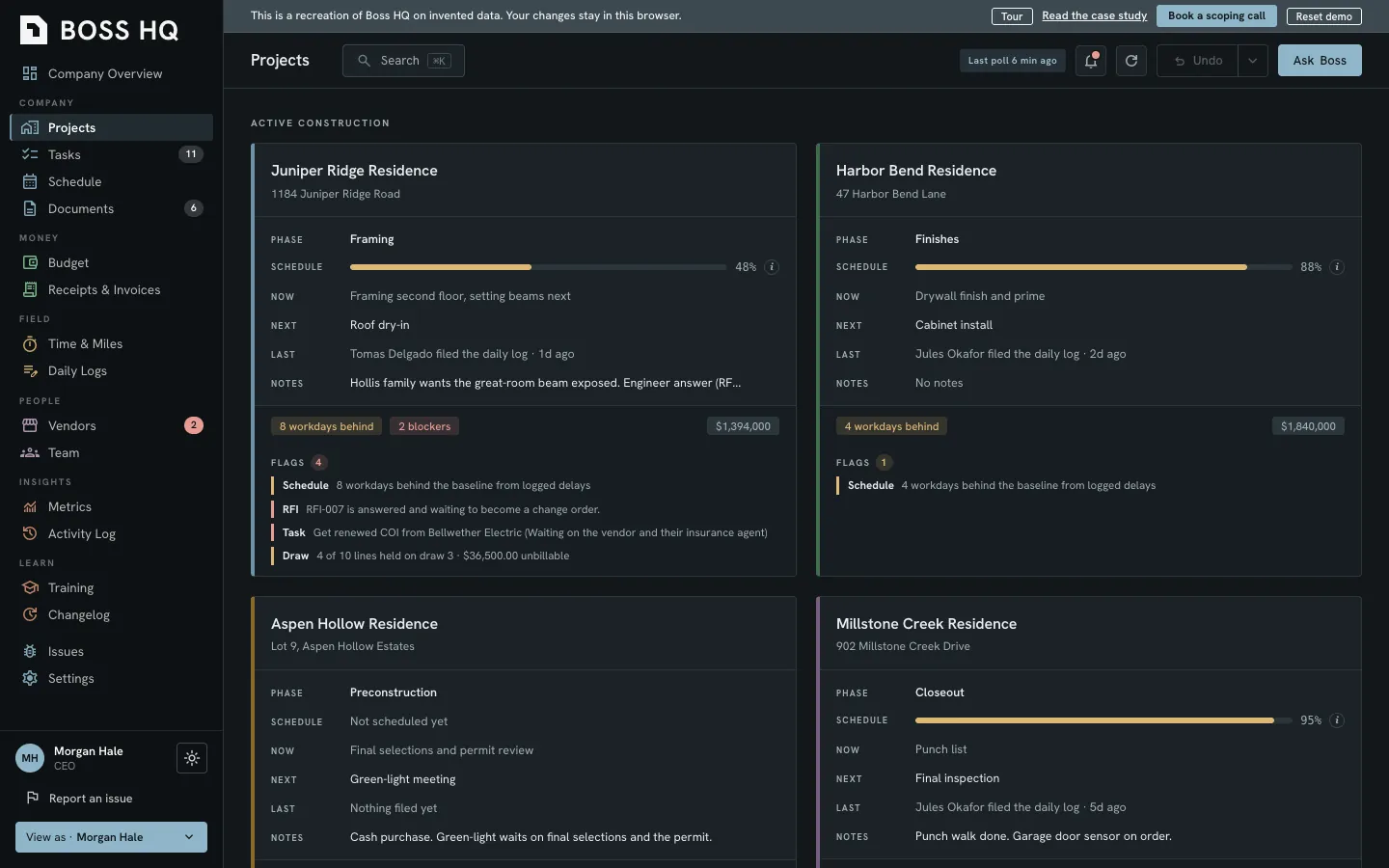Open Settings in the sidebar

click(x=111, y=678)
